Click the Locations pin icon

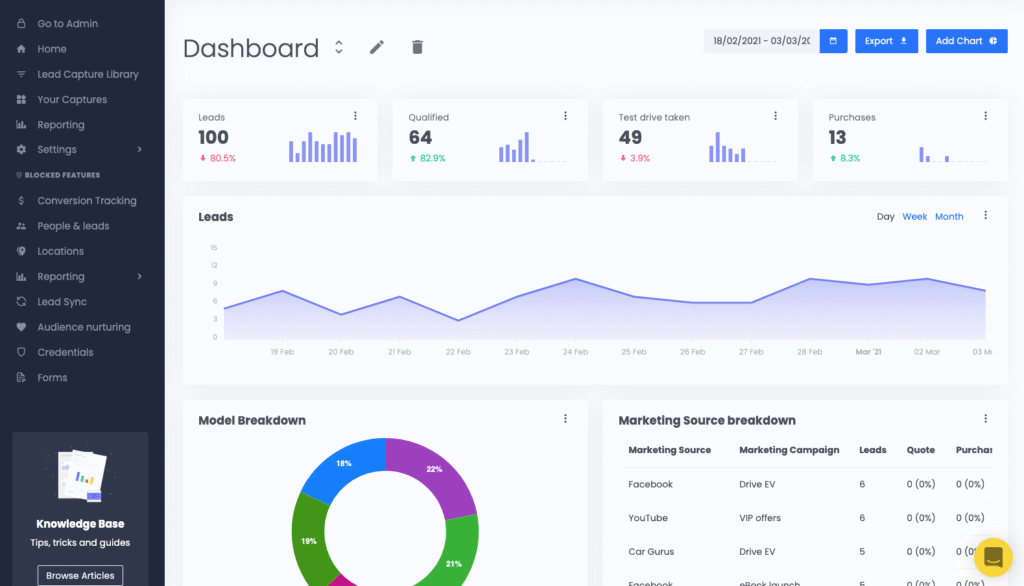(21, 251)
